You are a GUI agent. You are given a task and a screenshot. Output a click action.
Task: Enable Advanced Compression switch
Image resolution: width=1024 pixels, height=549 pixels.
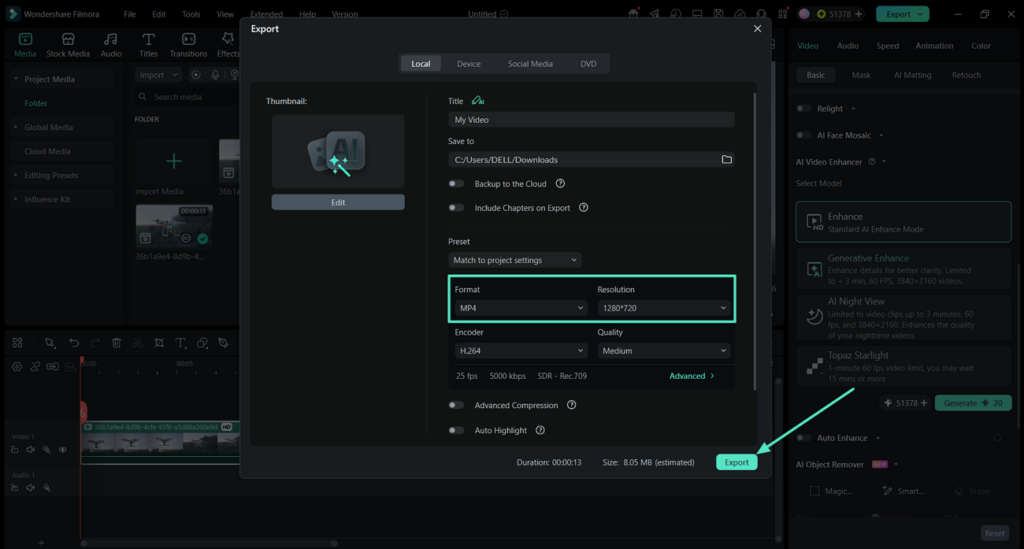coord(456,405)
